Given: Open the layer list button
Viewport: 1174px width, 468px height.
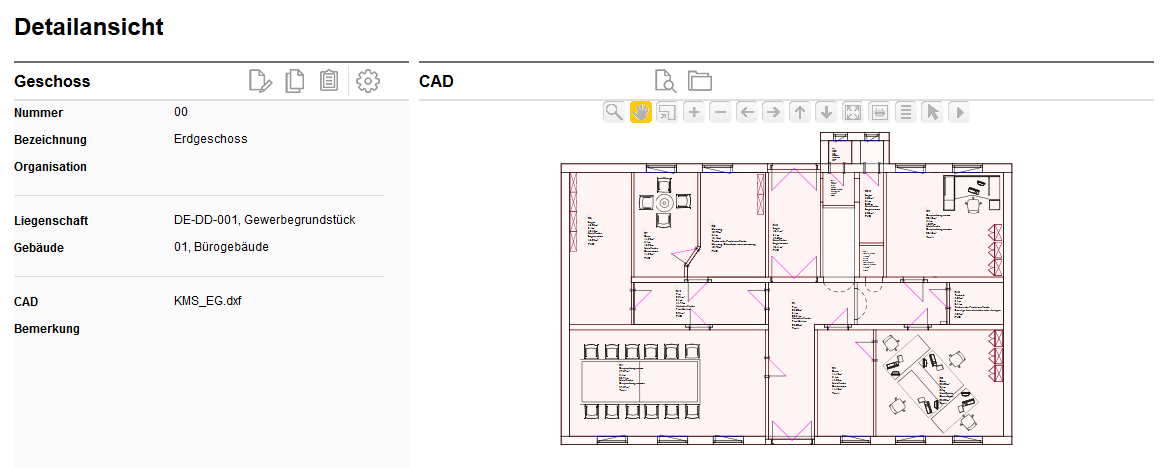Looking at the screenshot, I should point(906,112).
